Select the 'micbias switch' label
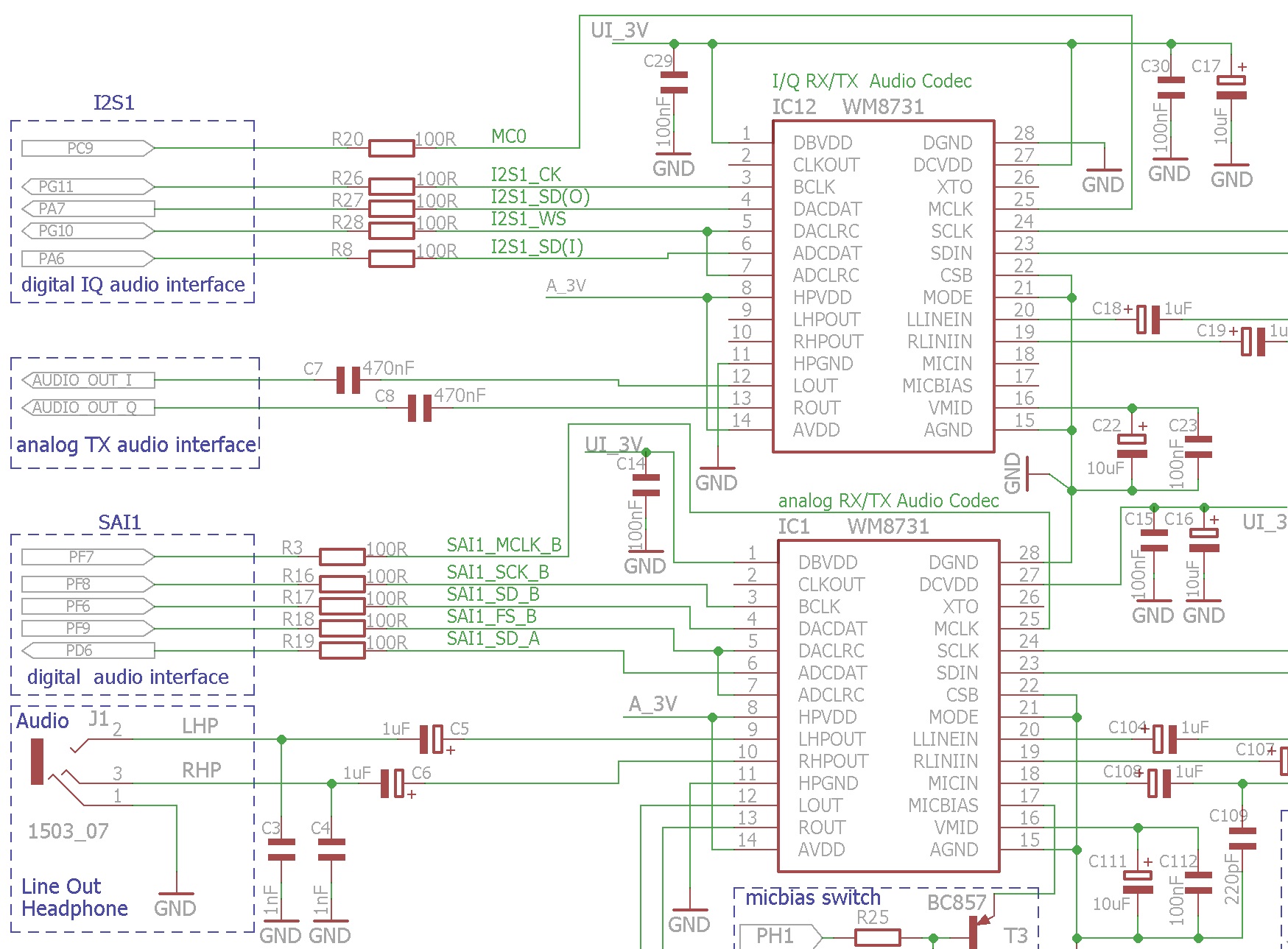Image resolution: width=1288 pixels, height=949 pixels. pyautogui.click(x=813, y=898)
